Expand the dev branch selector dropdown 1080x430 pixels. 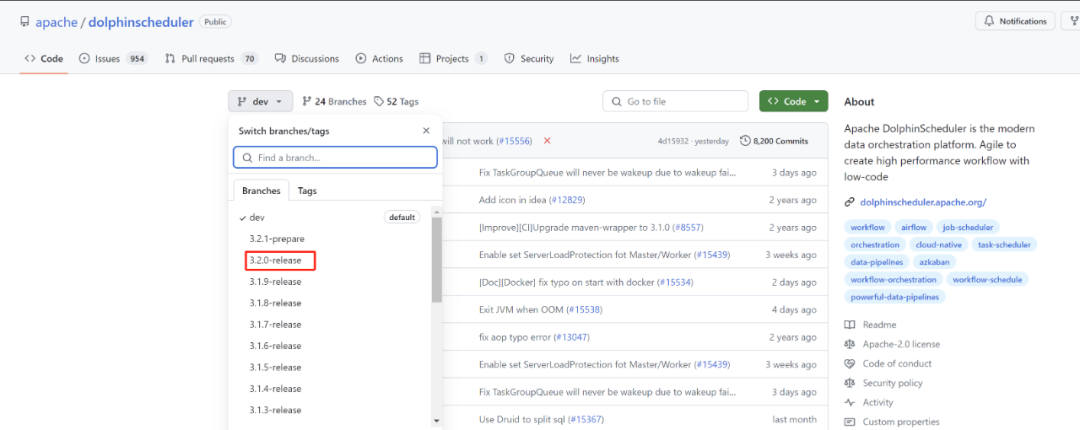pyautogui.click(x=260, y=101)
